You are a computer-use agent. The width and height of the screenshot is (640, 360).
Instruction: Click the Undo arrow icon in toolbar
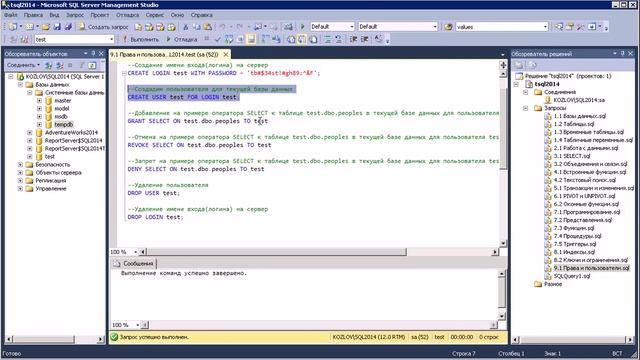222,27
